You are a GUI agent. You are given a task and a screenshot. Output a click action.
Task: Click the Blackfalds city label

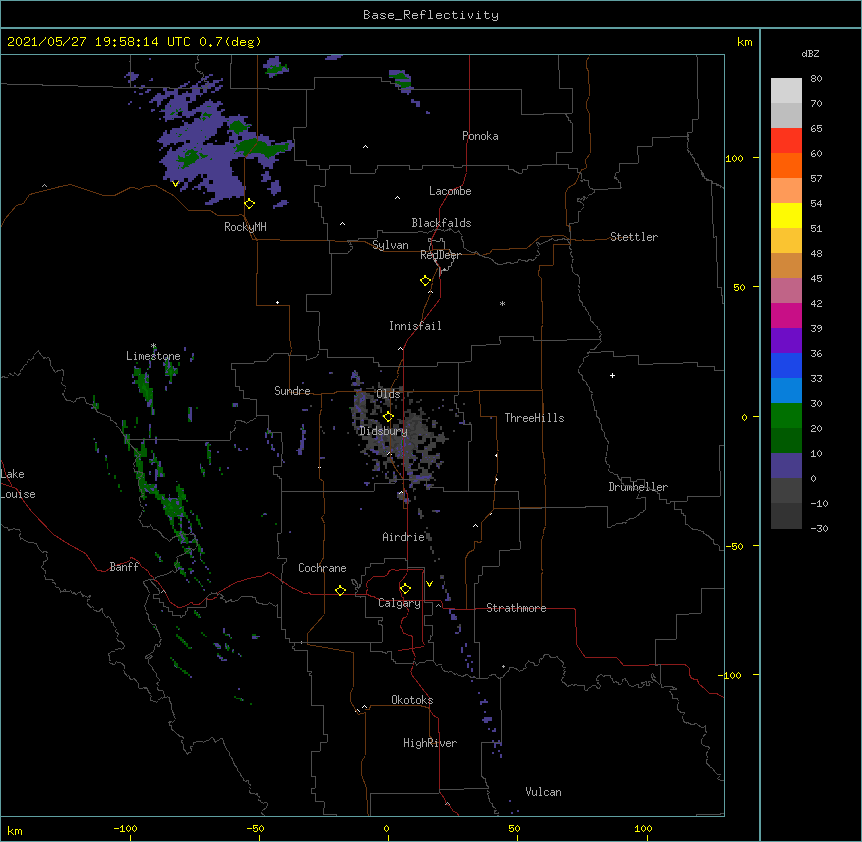(441, 223)
